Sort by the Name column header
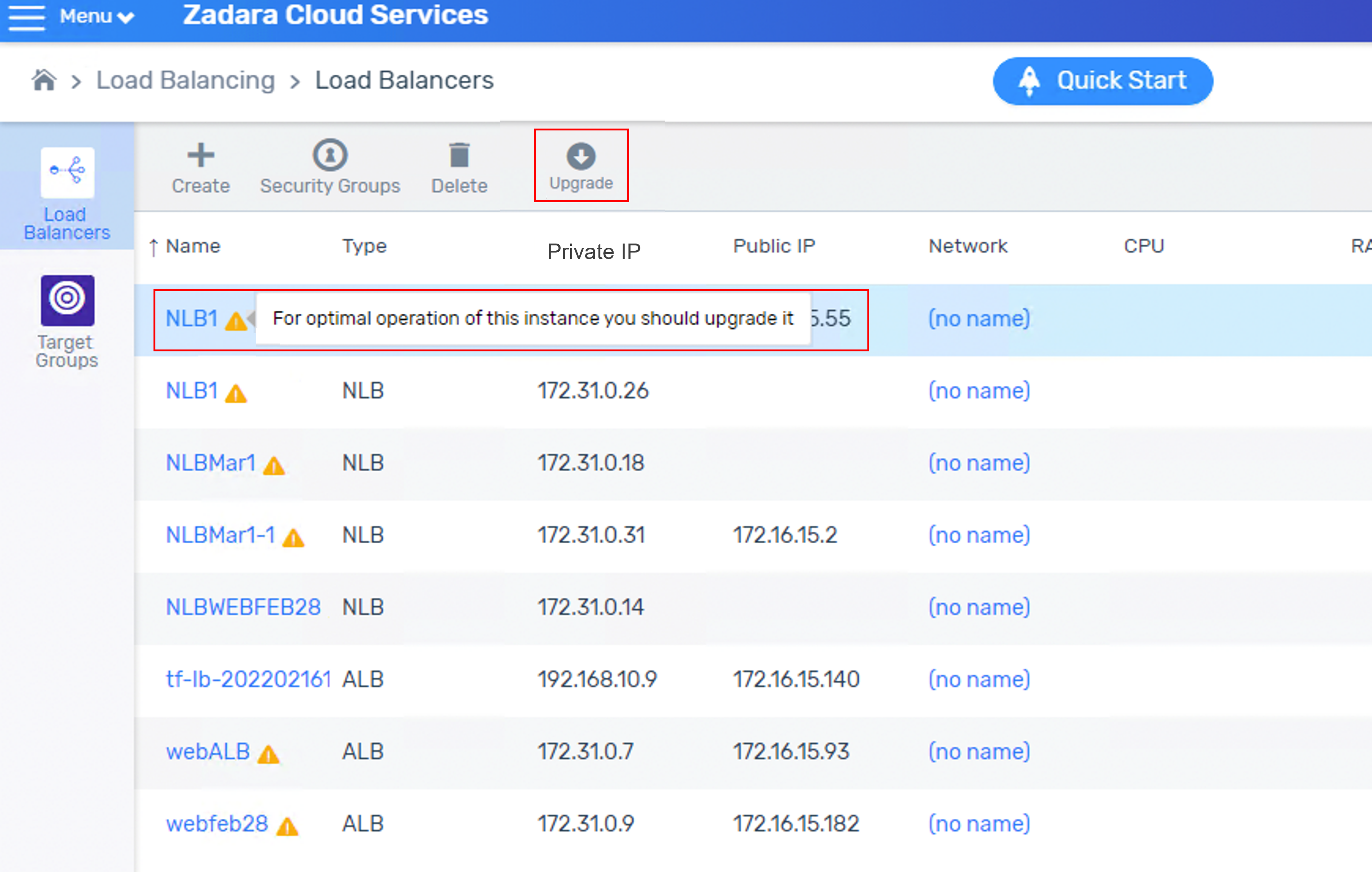The height and width of the screenshot is (872, 1372). point(193,246)
